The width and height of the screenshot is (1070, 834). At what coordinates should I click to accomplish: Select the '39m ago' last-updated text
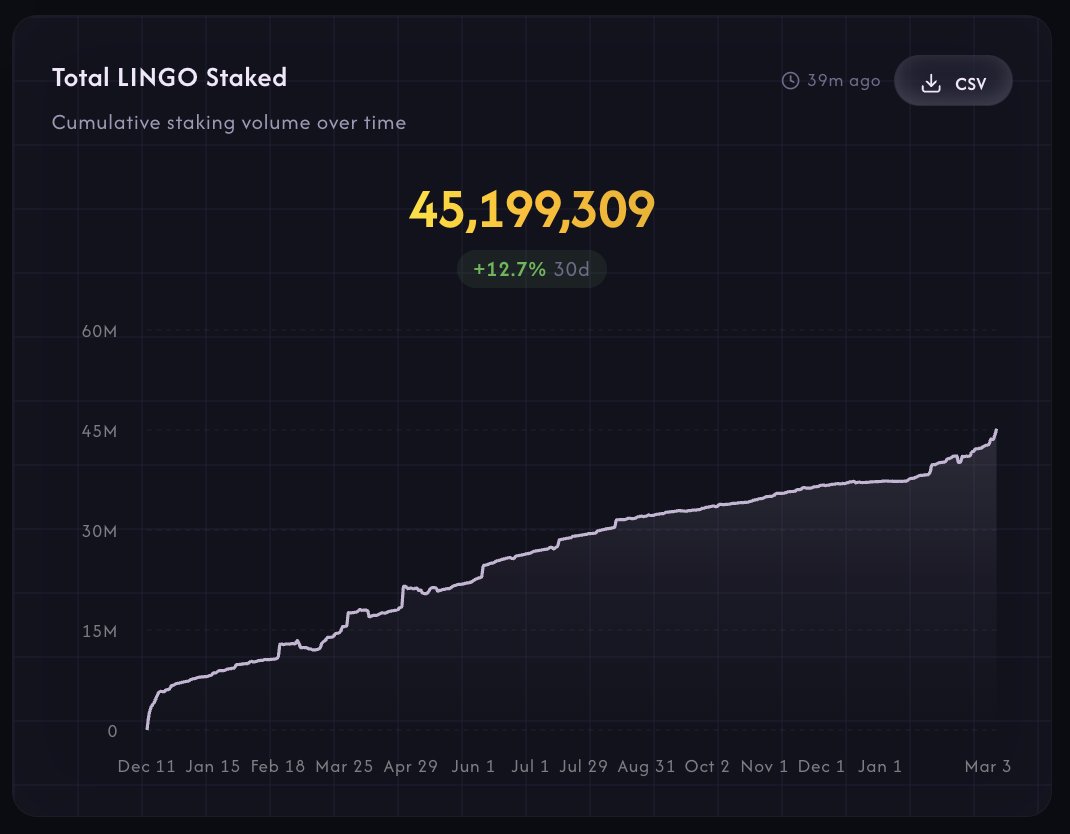pos(843,81)
